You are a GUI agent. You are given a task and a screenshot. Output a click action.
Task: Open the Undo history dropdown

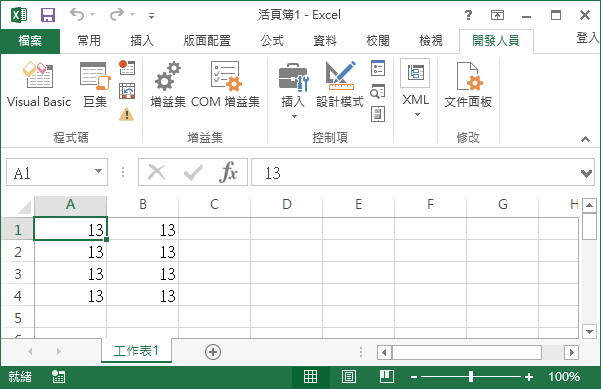point(92,15)
